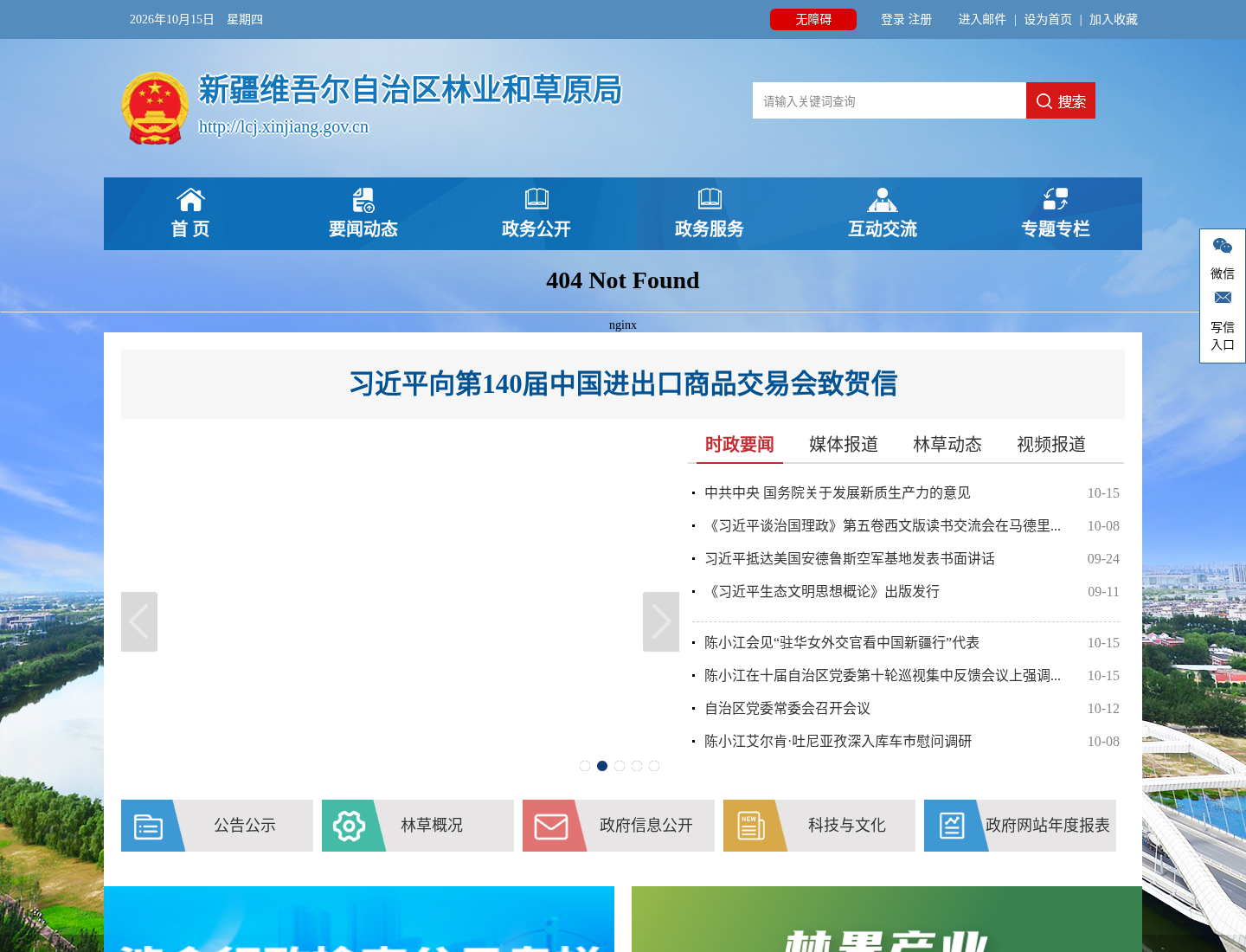The width and height of the screenshot is (1246, 952).
Task: Click the envelope 写信入口 icon
Action: (1223, 298)
